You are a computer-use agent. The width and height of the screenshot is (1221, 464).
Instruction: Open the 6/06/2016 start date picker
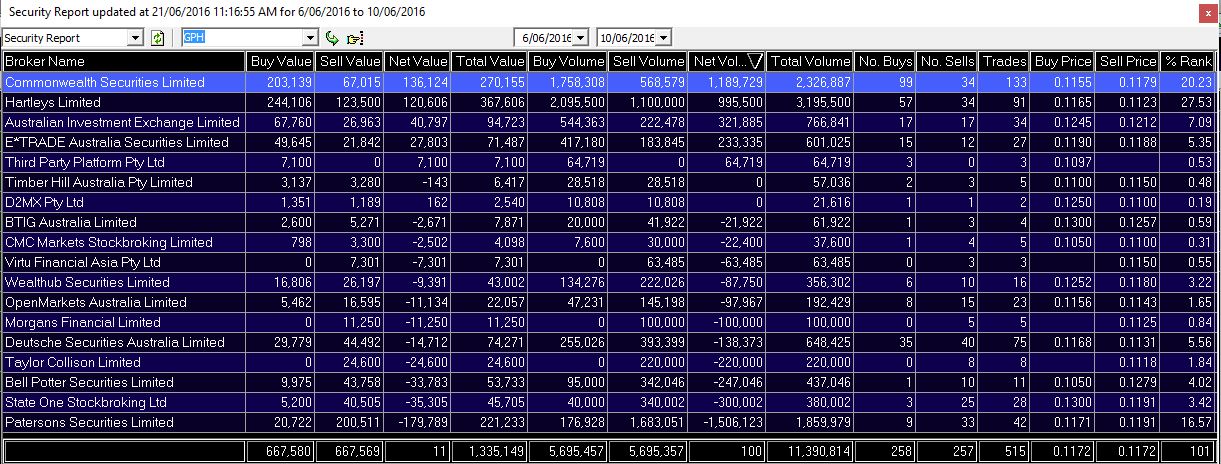click(x=581, y=38)
